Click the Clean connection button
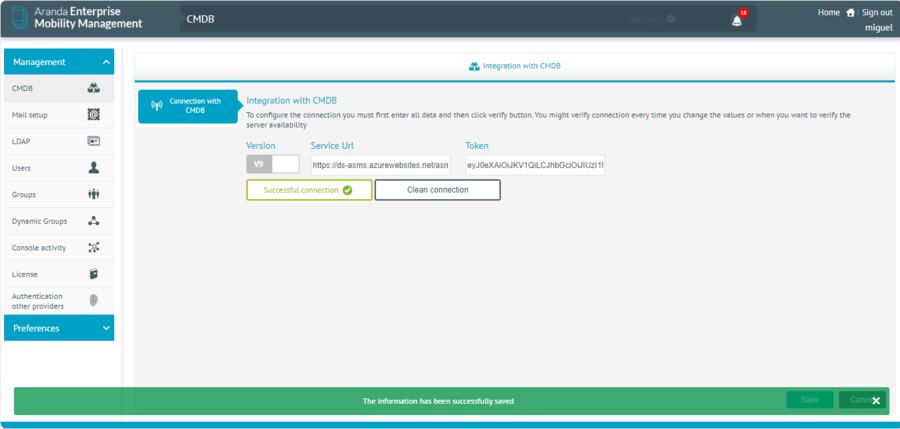900x429 pixels. [438, 190]
